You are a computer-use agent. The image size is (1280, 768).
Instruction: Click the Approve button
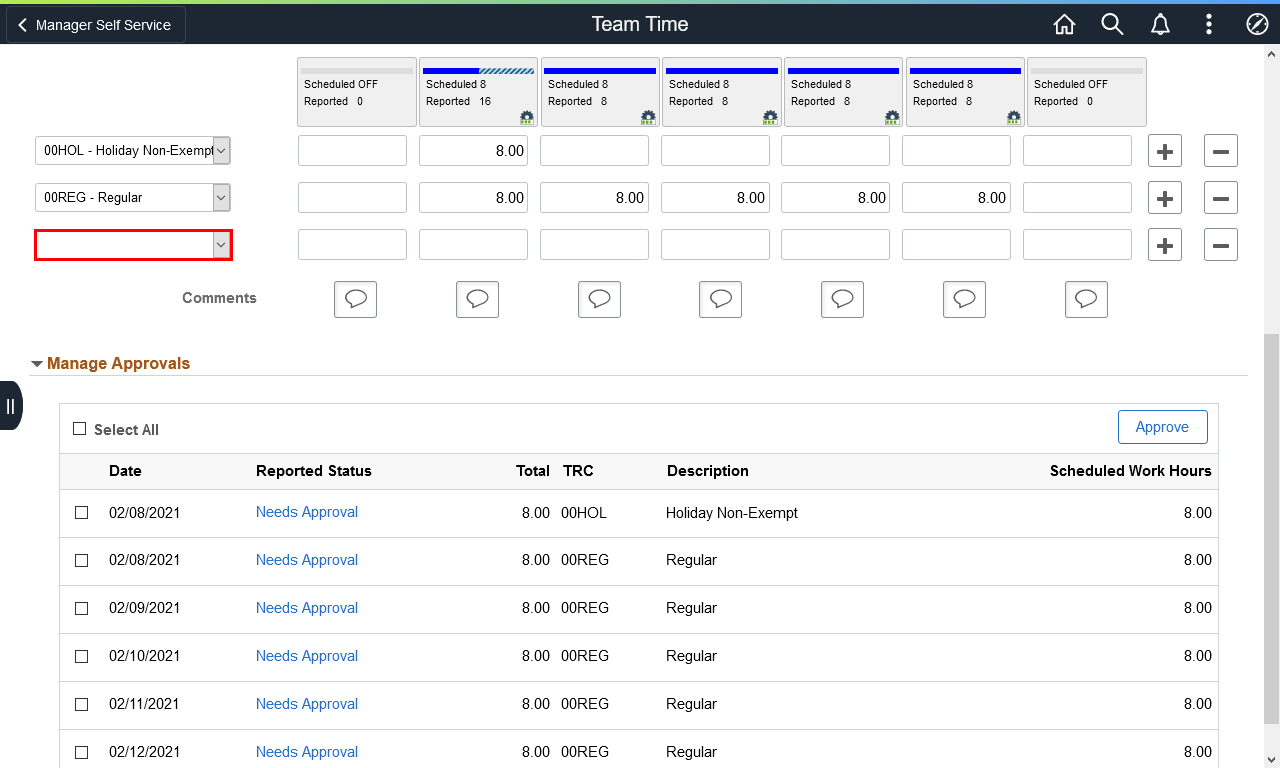1162,427
